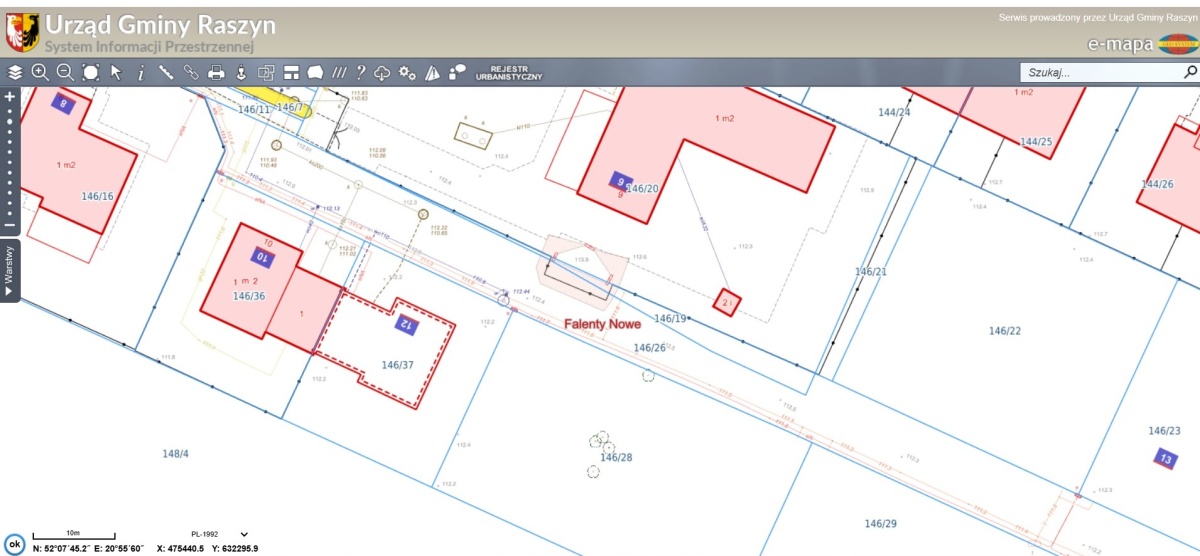Print the map with printer icon
The image size is (1200, 556).
[x=216, y=72]
